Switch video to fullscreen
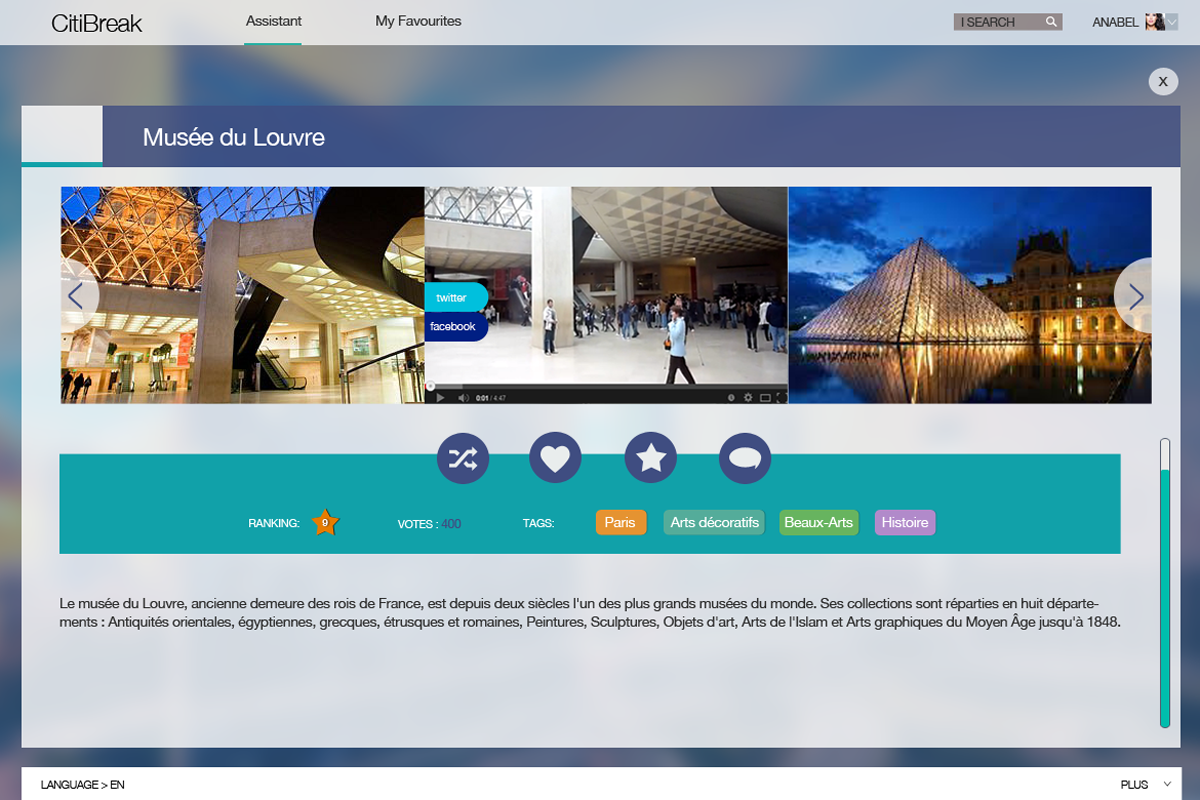 click(781, 398)
